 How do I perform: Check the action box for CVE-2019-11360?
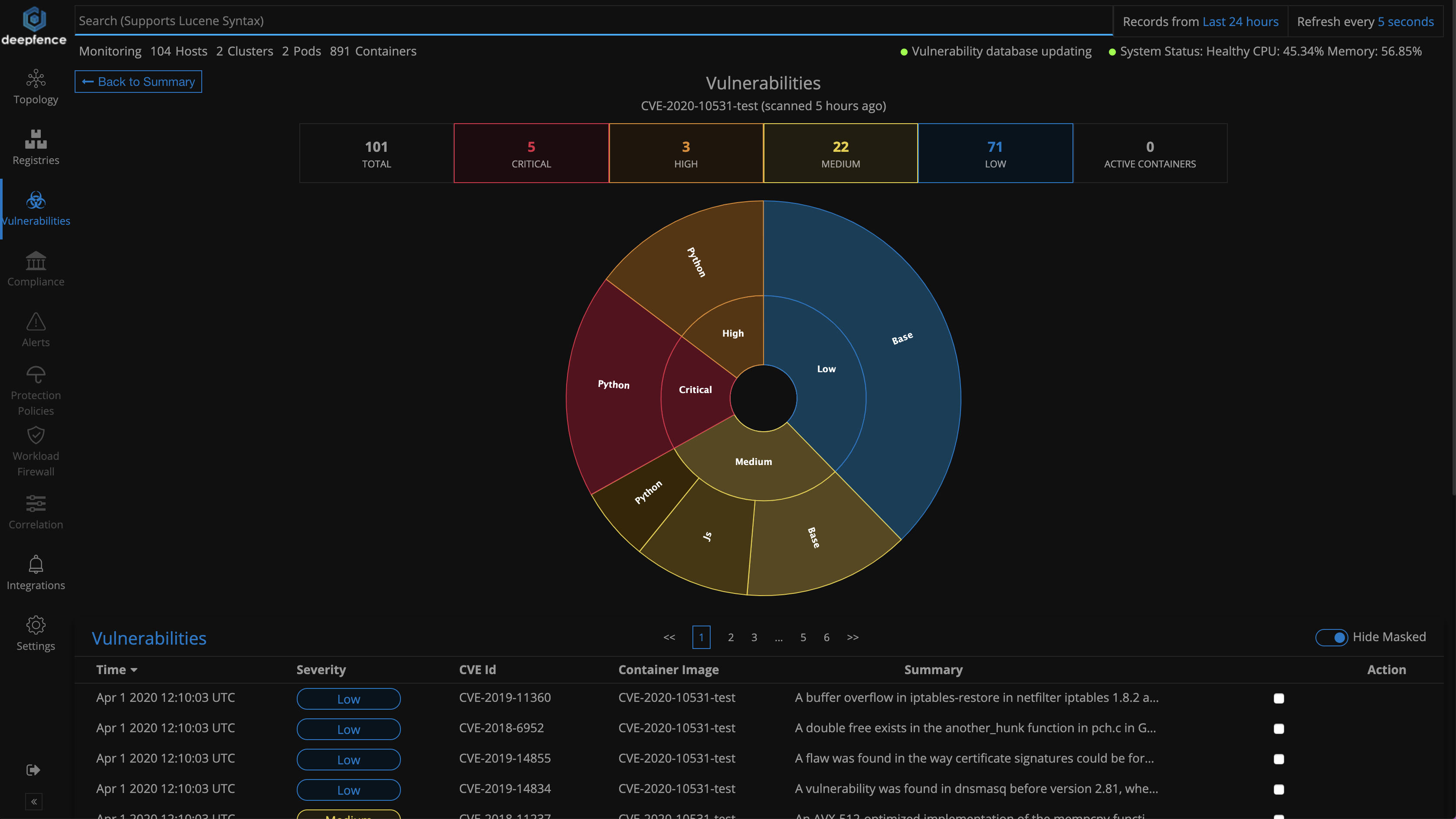[x=1279, y=698]
